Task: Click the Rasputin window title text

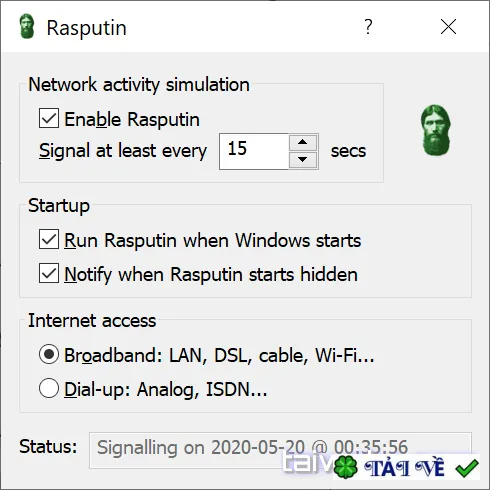Action: pos(87,28)
